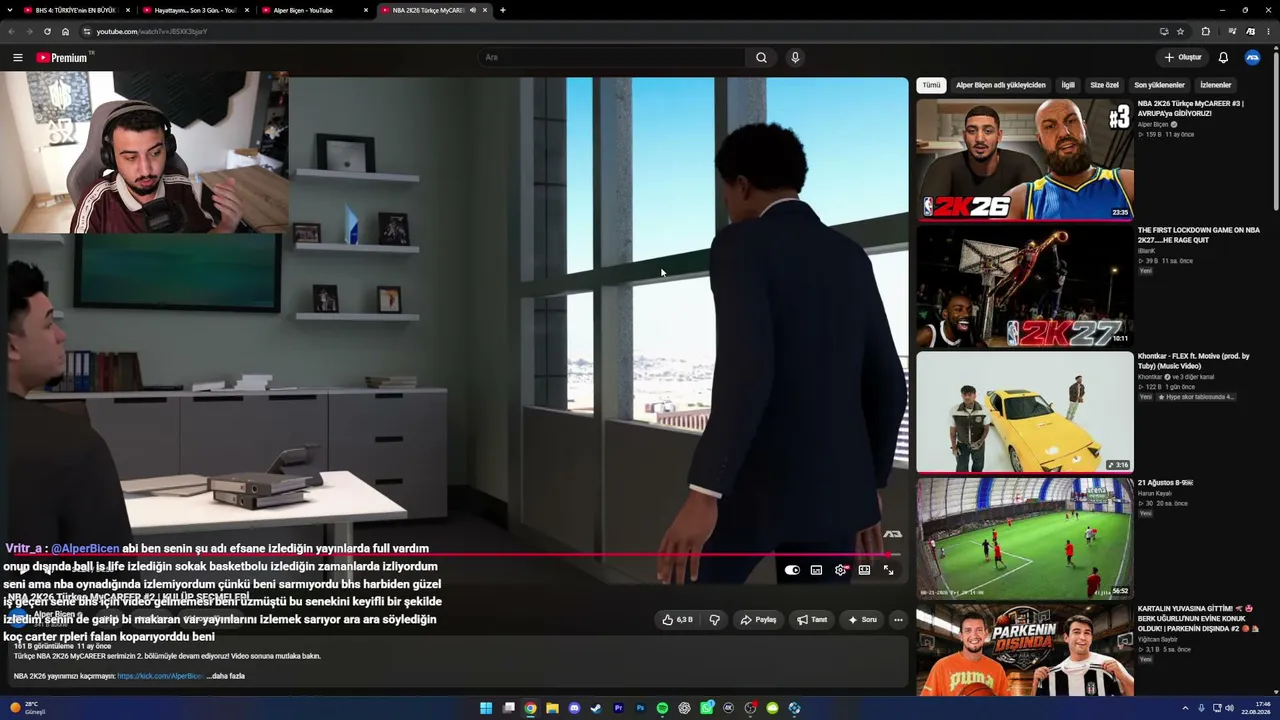Image resolution: width=1280 pixels, height=720 pixels.
Task: Mute the NBA 2K26 tab audio icon
Action: [473, 10]
